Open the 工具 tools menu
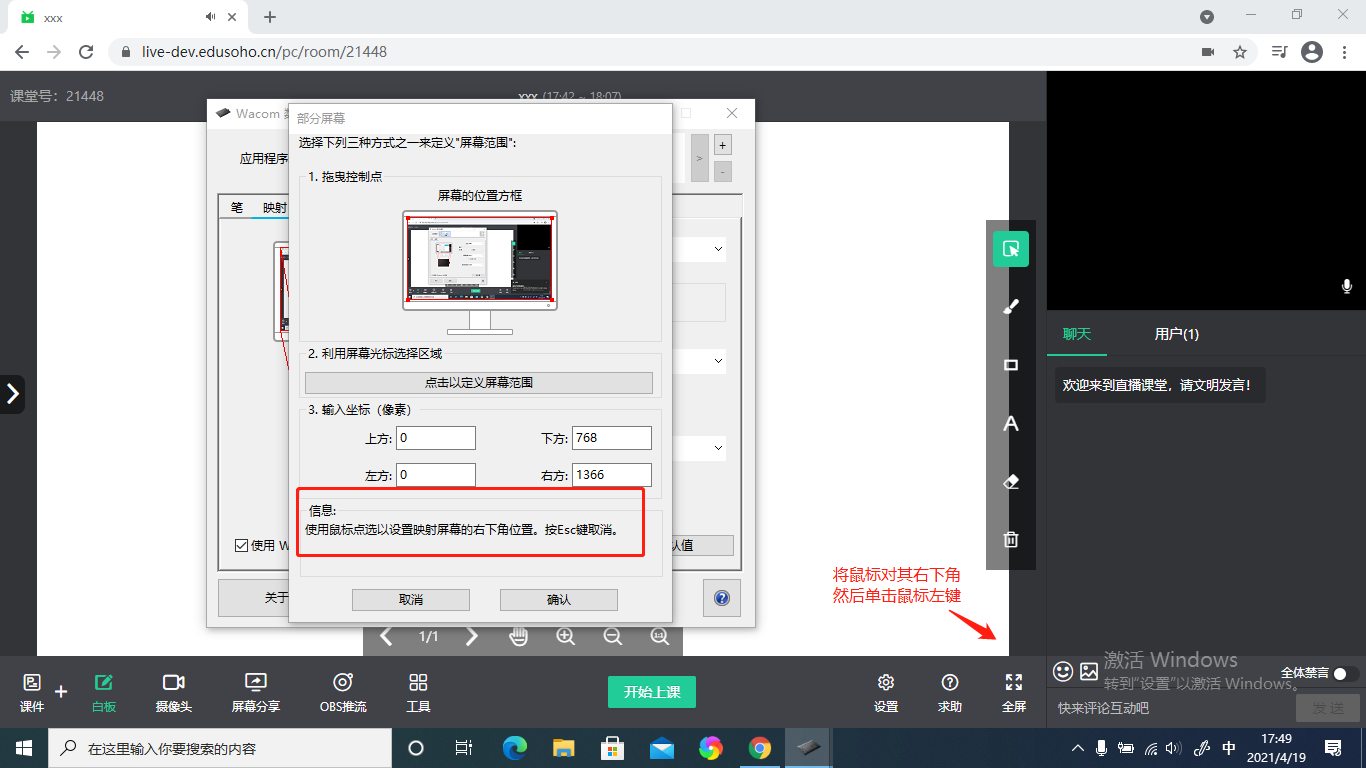The width and height of the screenshot is (1366, 768). pyautogui.click(x=418, y=692)
